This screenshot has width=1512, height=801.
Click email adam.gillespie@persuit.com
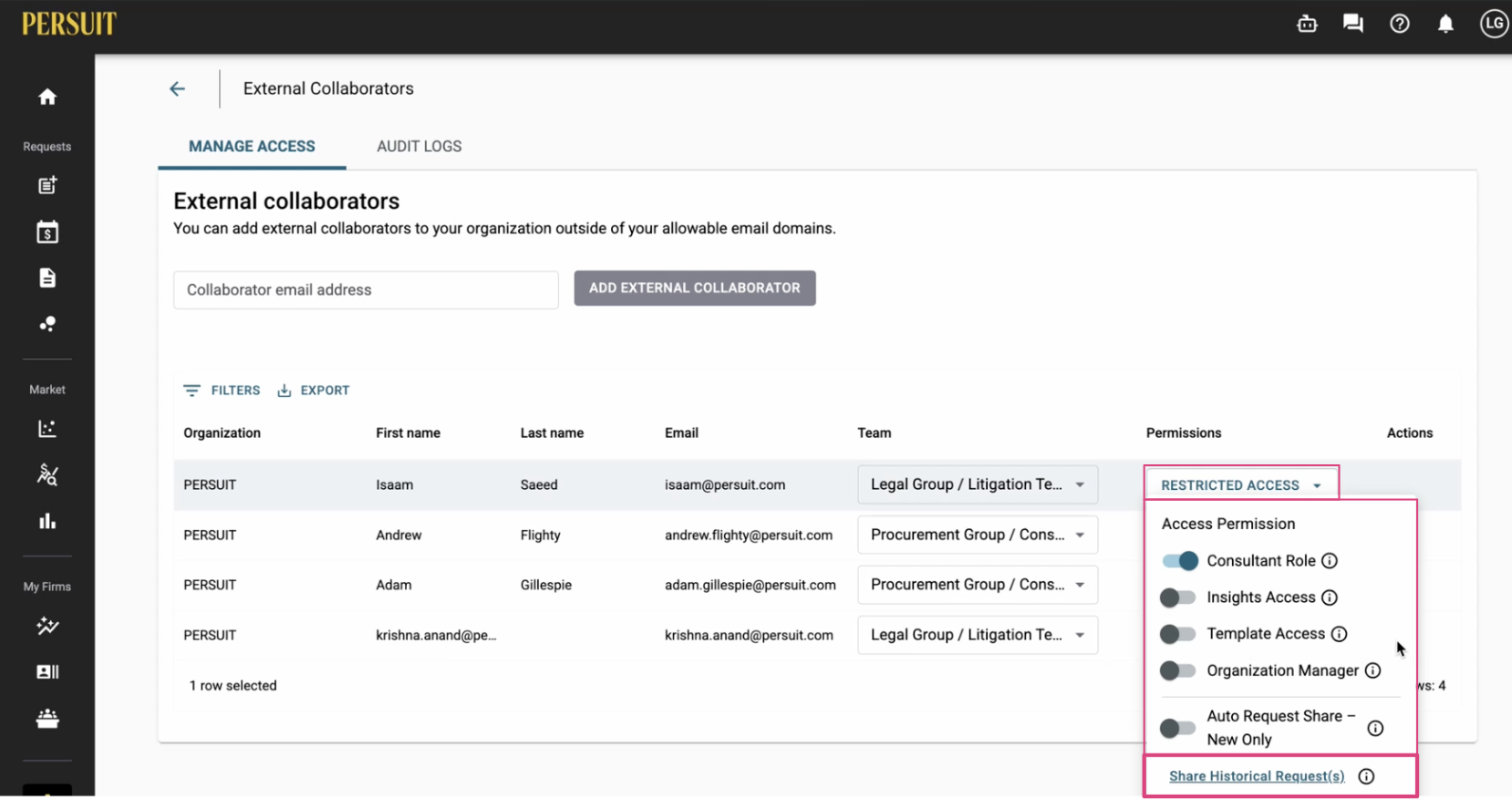[751, 585]
